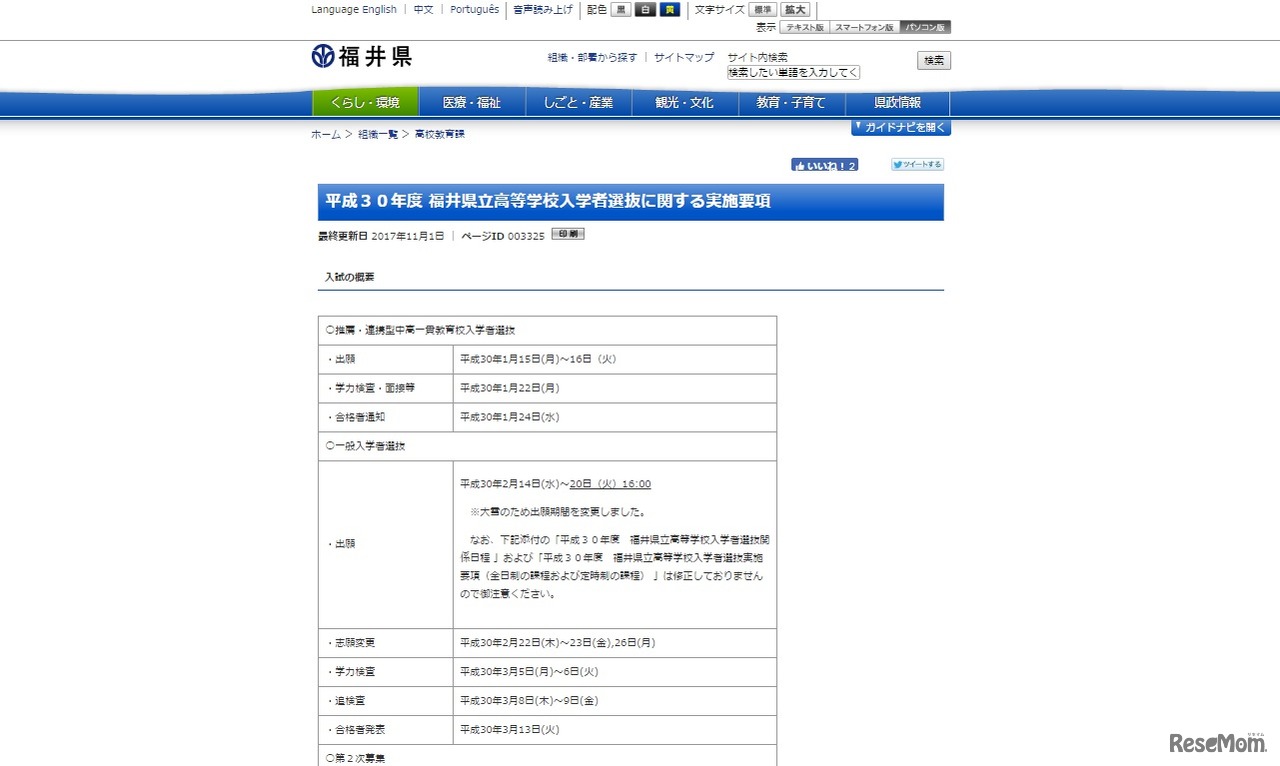Click the site search input box
Viewport: 1280px width, 766px height.
coord(793,72)
